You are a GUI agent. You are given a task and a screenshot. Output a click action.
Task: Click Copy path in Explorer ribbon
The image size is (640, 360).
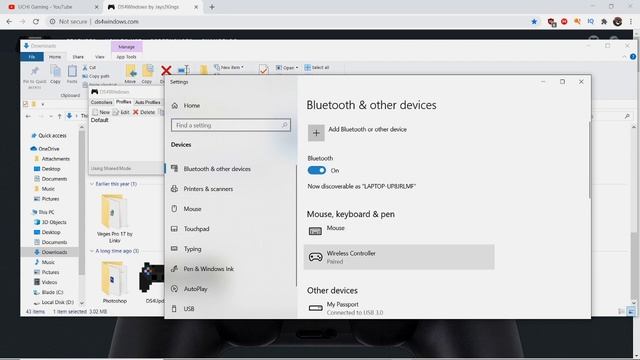[96, 76]
